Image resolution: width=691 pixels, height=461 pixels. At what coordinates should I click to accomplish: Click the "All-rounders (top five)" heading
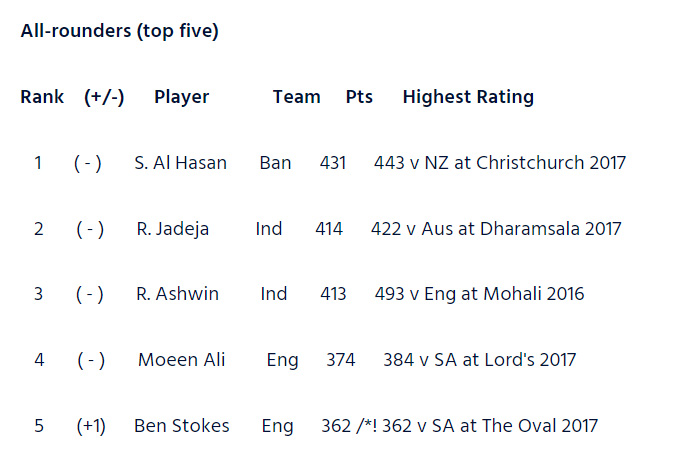click(120, 31)
